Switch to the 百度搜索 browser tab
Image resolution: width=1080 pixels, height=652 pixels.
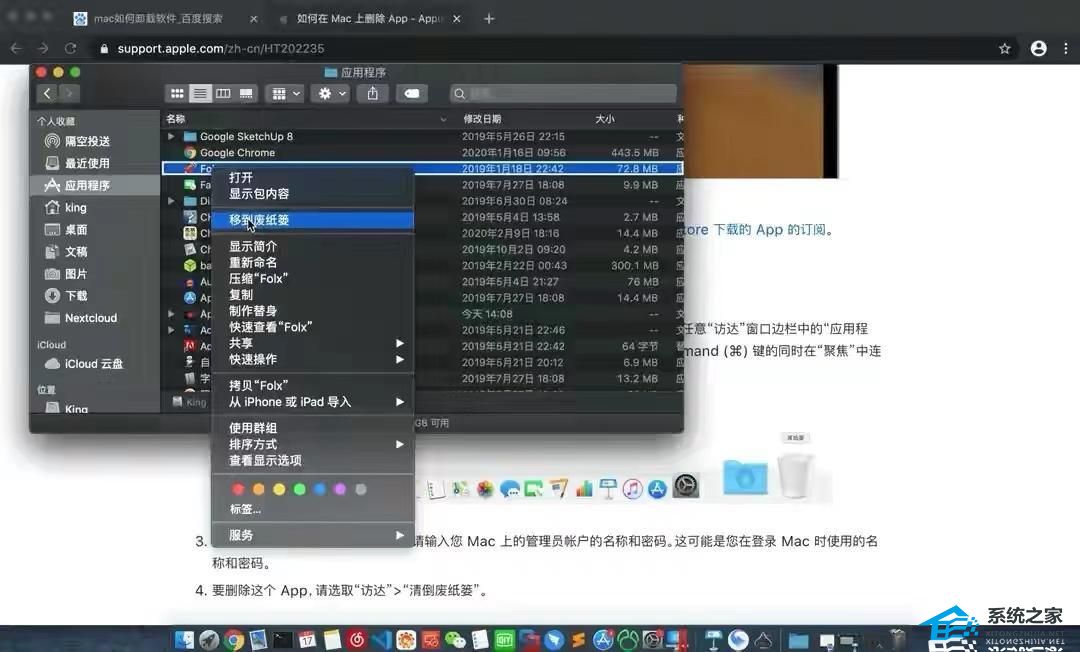(x=158, y=19)
